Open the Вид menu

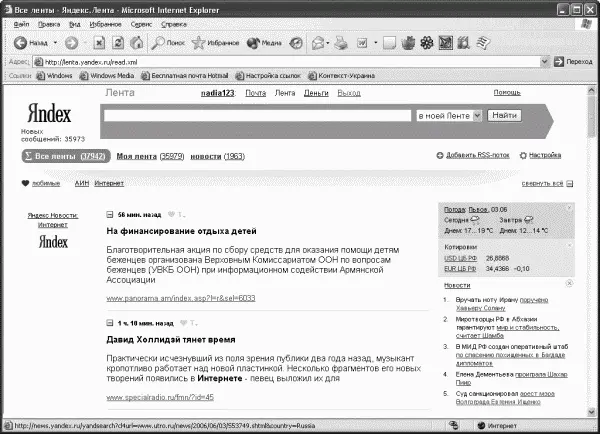pos(75,24)
